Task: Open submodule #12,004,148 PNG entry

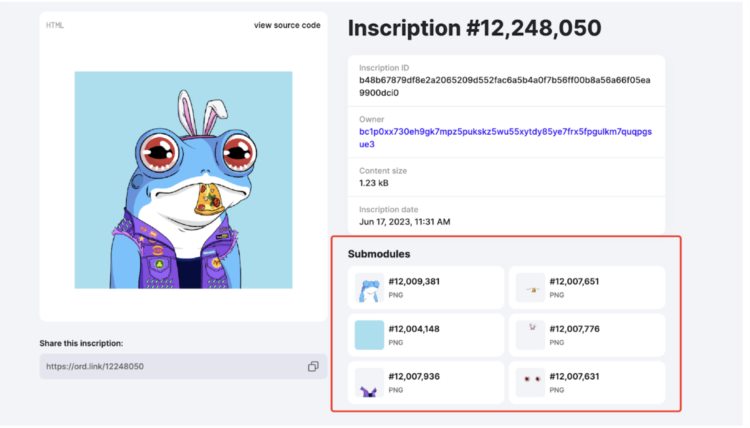Action: 414,328
